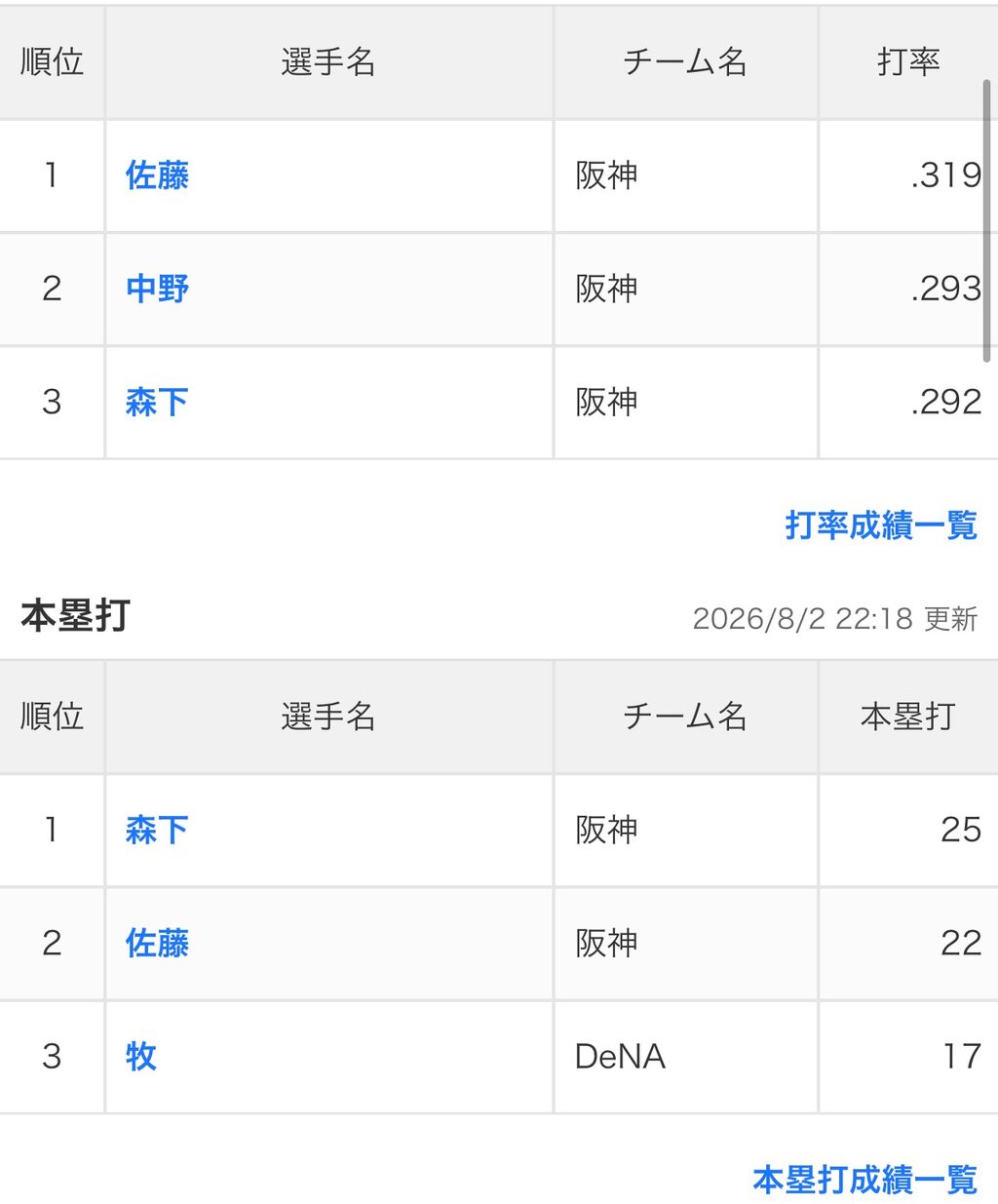
Task: Open 森下 link in batting average ranking
Action: click(x=157, y=402)
